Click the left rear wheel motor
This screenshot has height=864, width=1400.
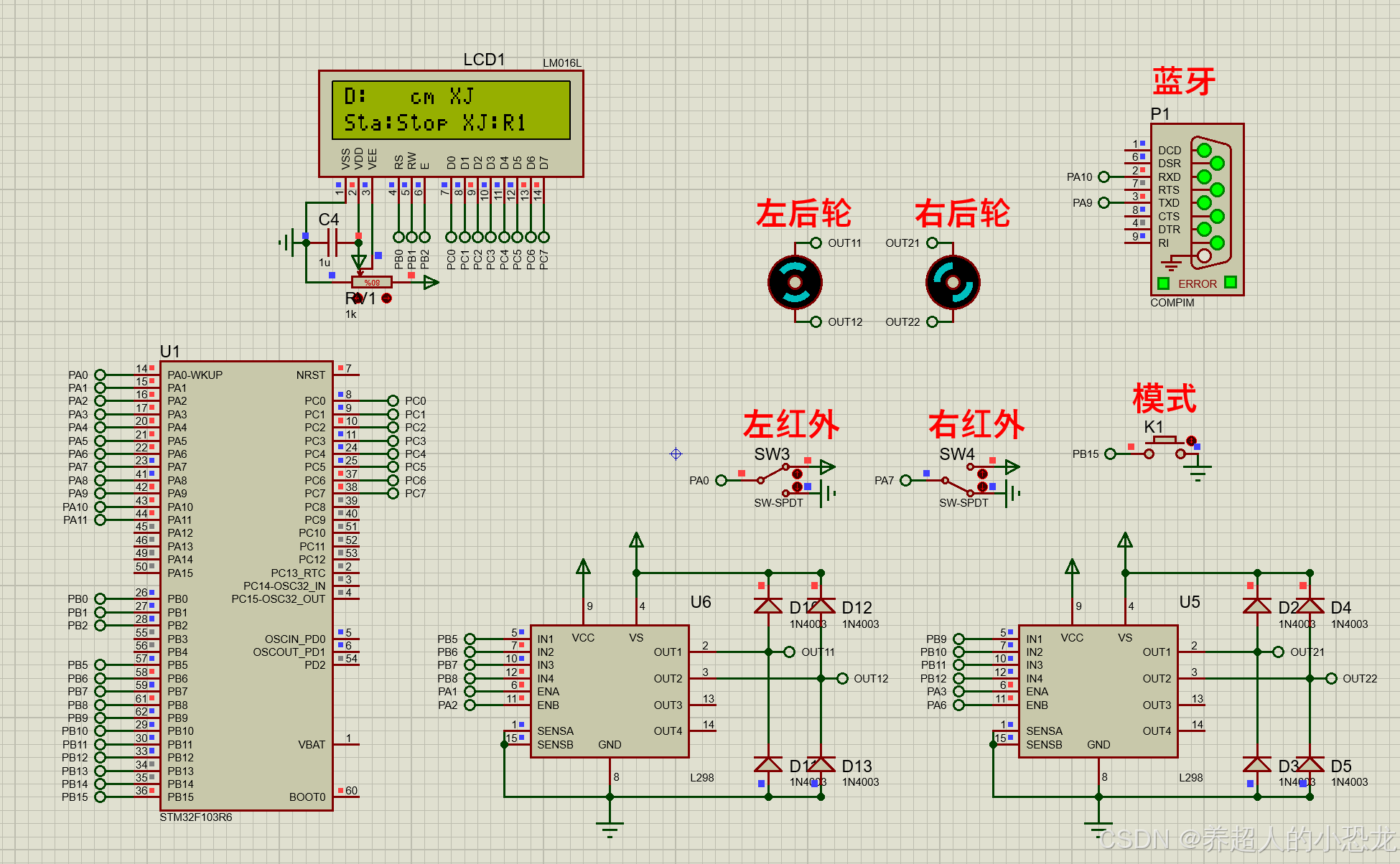pyautogui.click(x=795, y=282)
